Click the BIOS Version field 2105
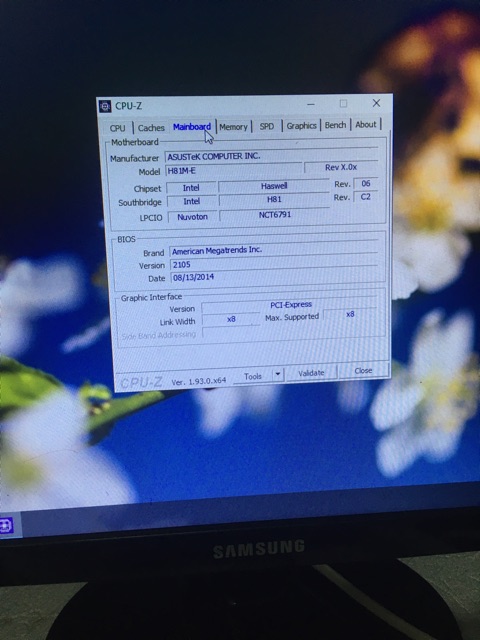 (274, 264)
